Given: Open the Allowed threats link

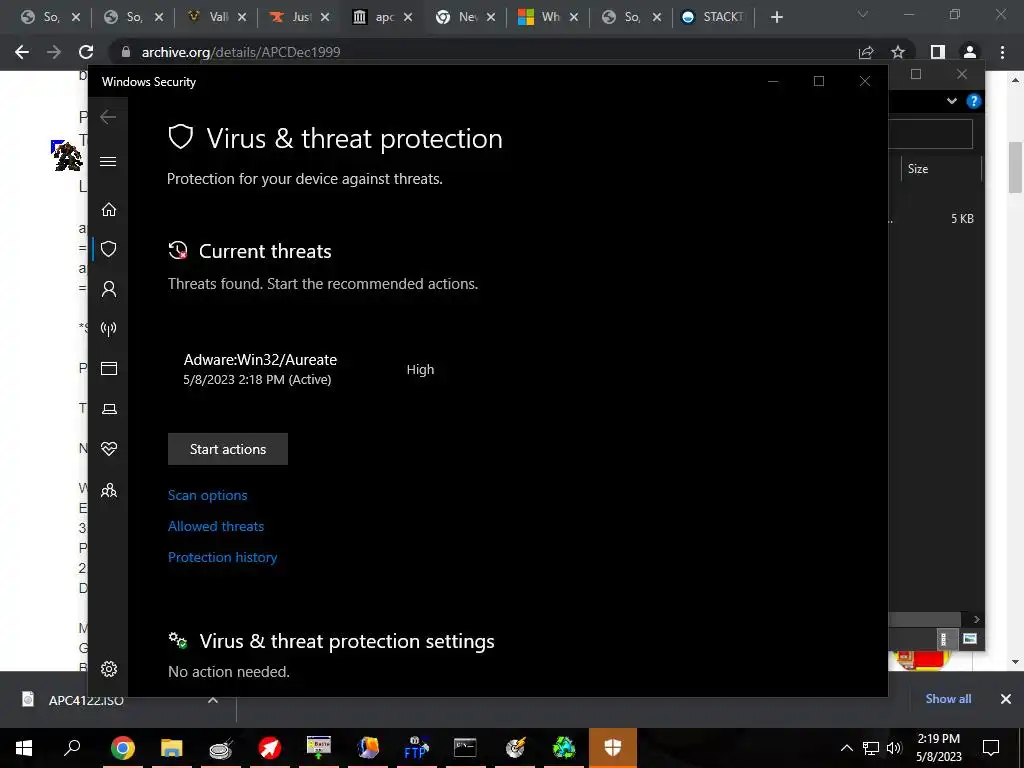Looking at the screenshot, I should click(x=216, y=526).
